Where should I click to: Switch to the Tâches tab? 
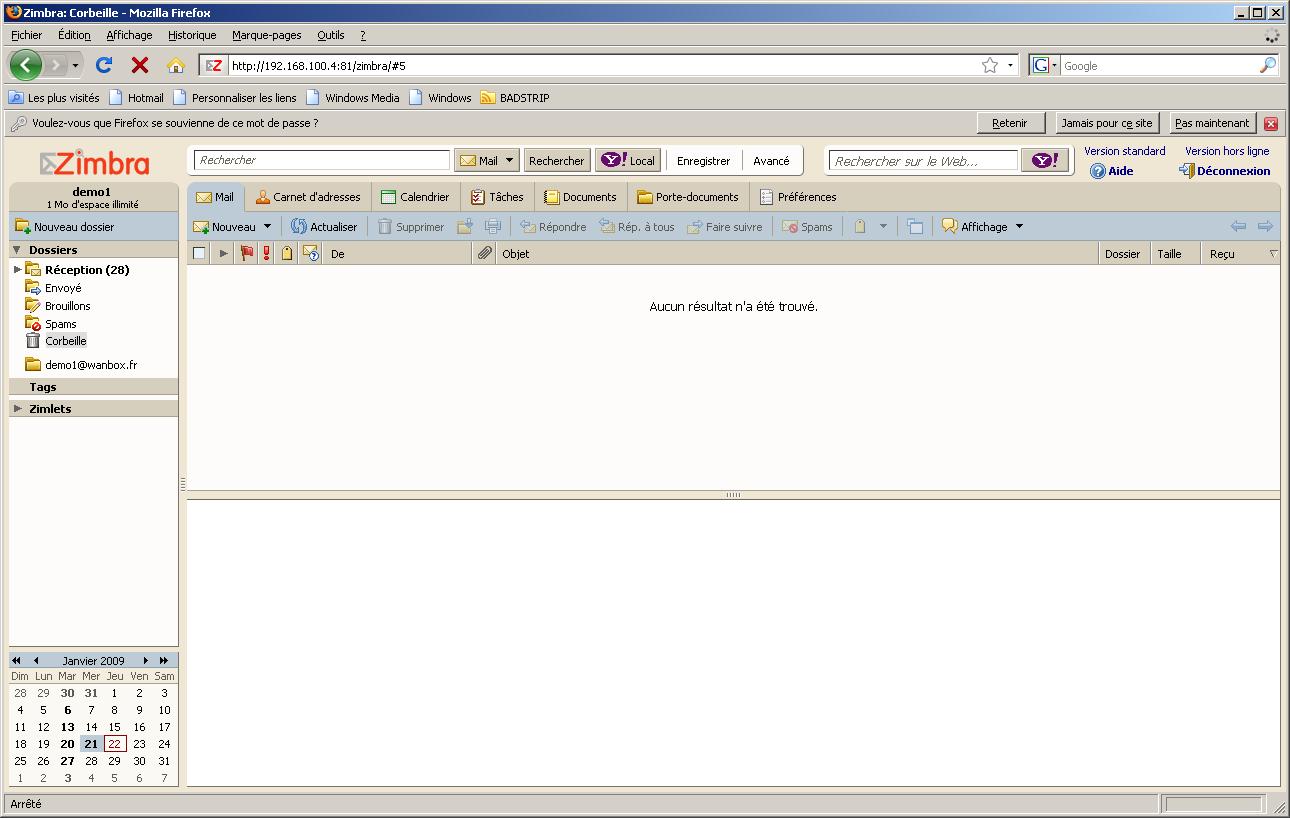tap(497, 197)
